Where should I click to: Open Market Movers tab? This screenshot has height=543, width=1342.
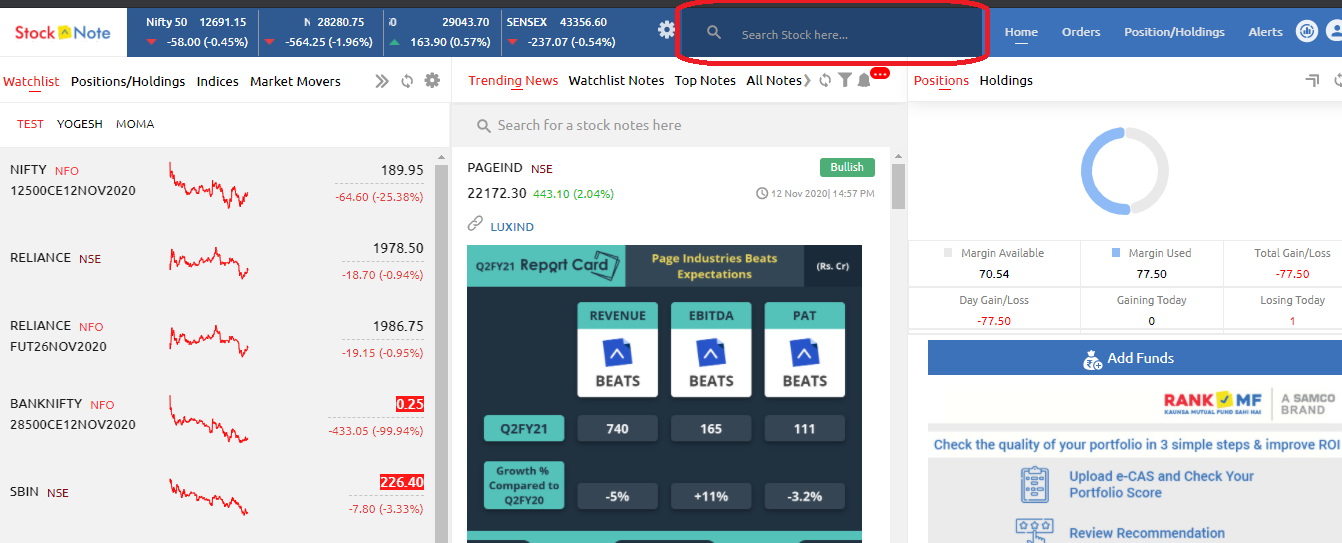click(x=295, y=81)
